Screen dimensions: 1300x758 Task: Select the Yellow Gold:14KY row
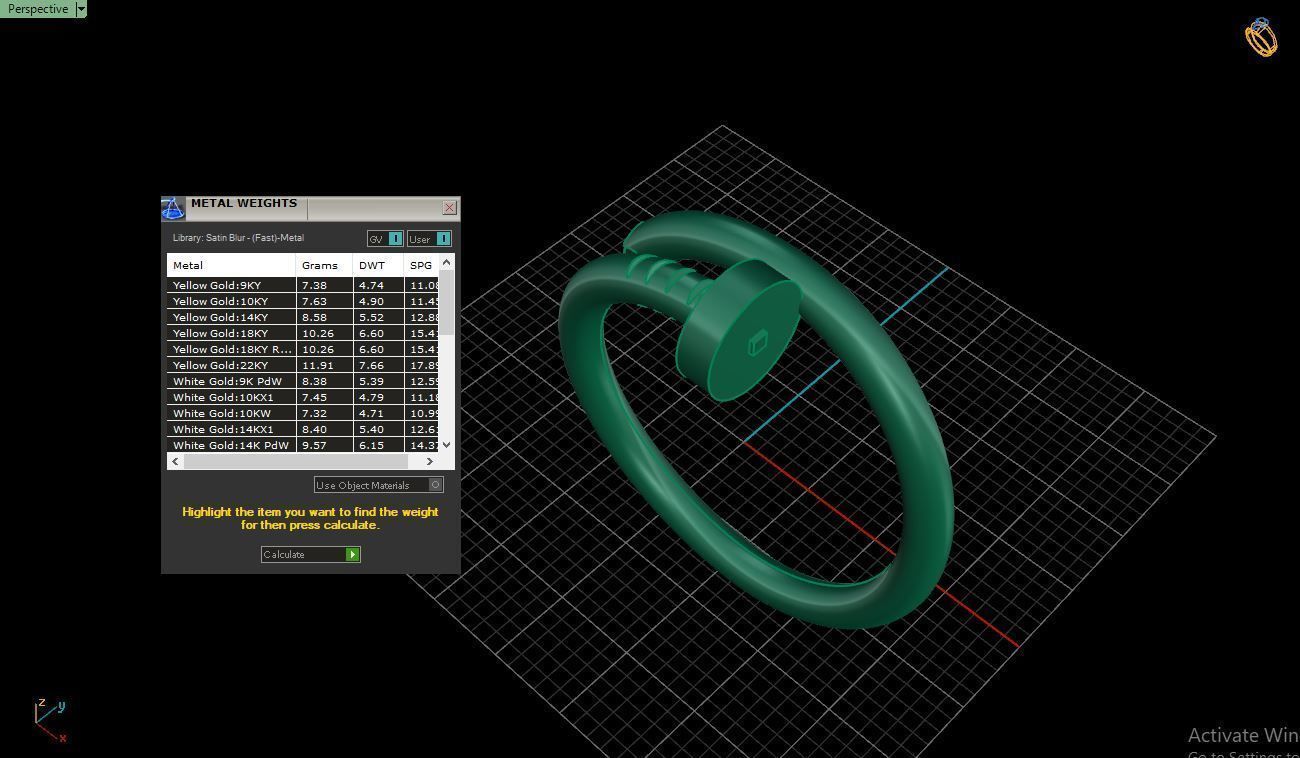coord(303,317)
